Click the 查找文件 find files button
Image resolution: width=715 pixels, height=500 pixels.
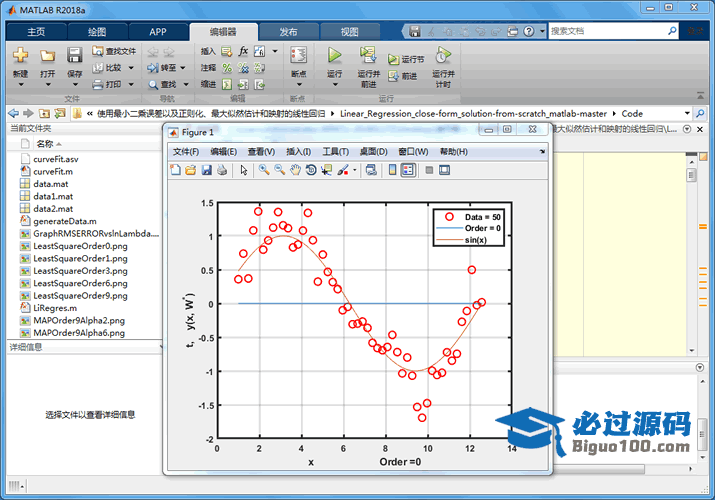tap(114, 51)
